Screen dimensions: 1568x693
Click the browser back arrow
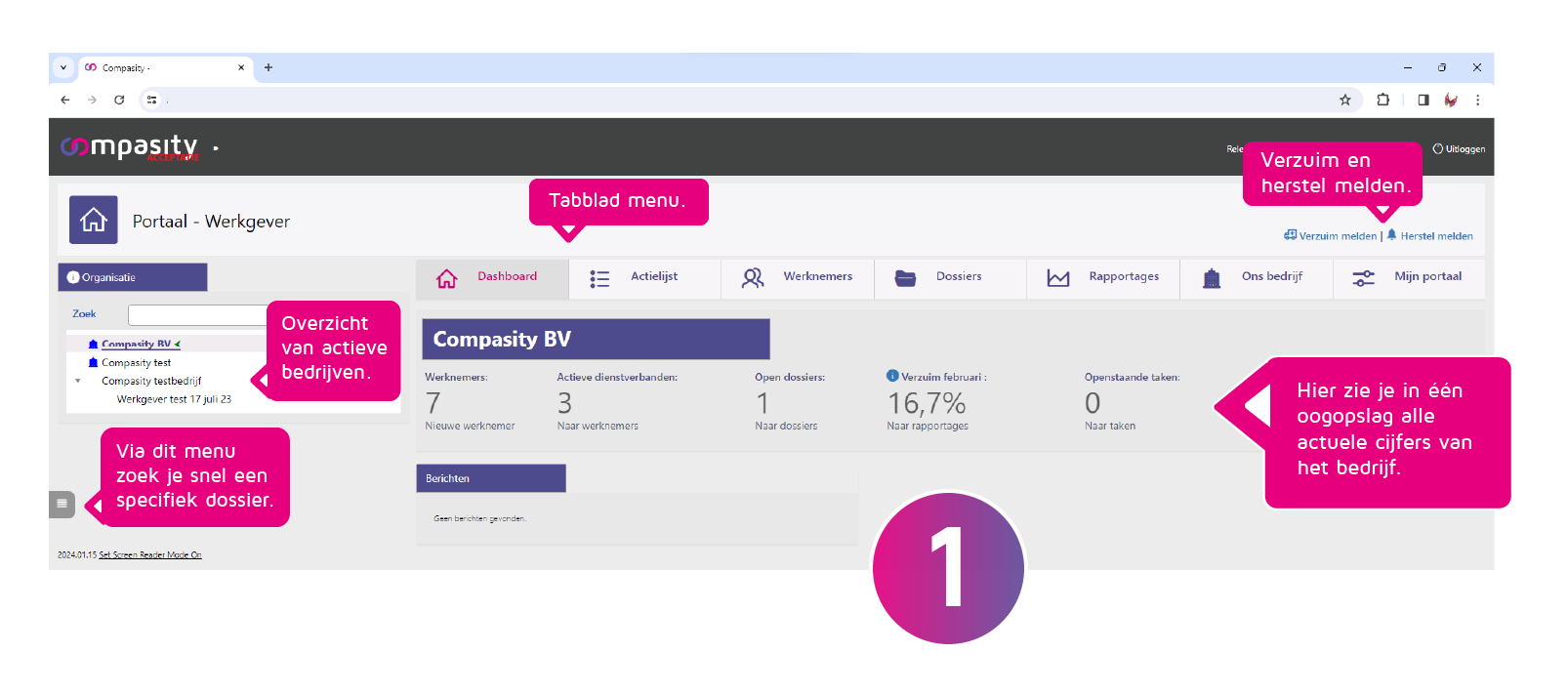click(65, 100)
